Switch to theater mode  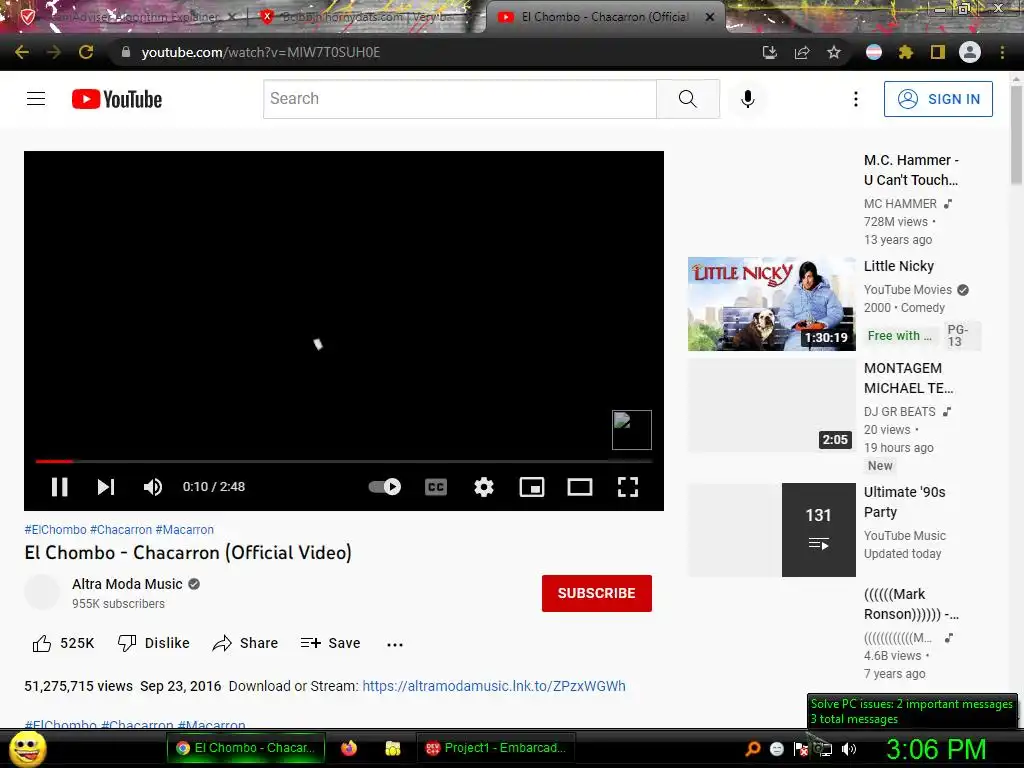[580, 487]
